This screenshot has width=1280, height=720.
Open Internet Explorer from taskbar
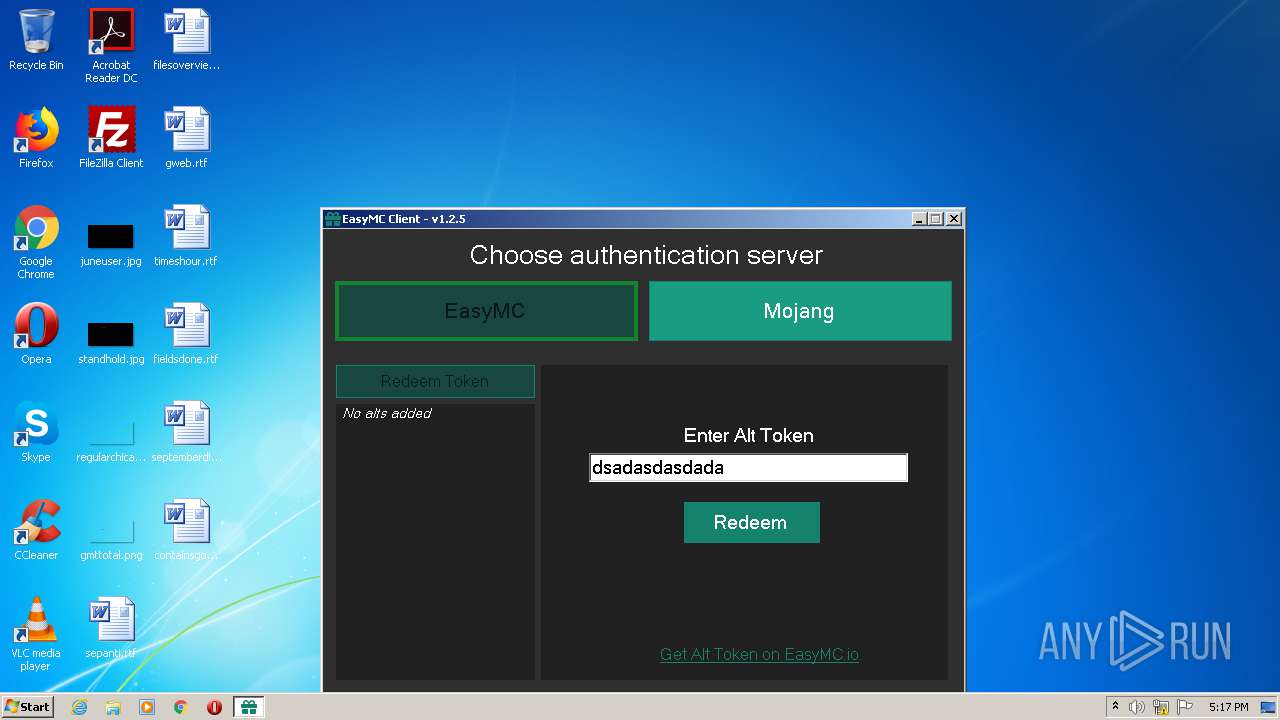(79, 707)
